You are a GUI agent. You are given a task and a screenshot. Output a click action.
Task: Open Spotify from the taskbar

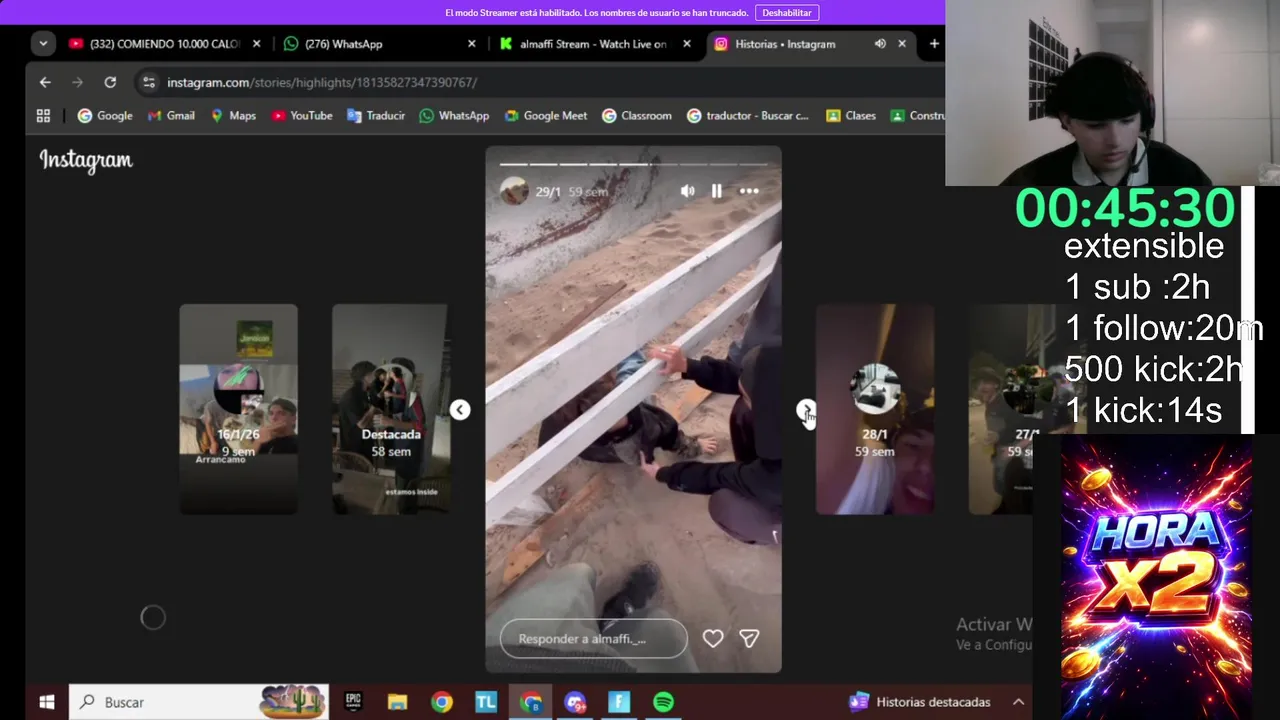663,702
